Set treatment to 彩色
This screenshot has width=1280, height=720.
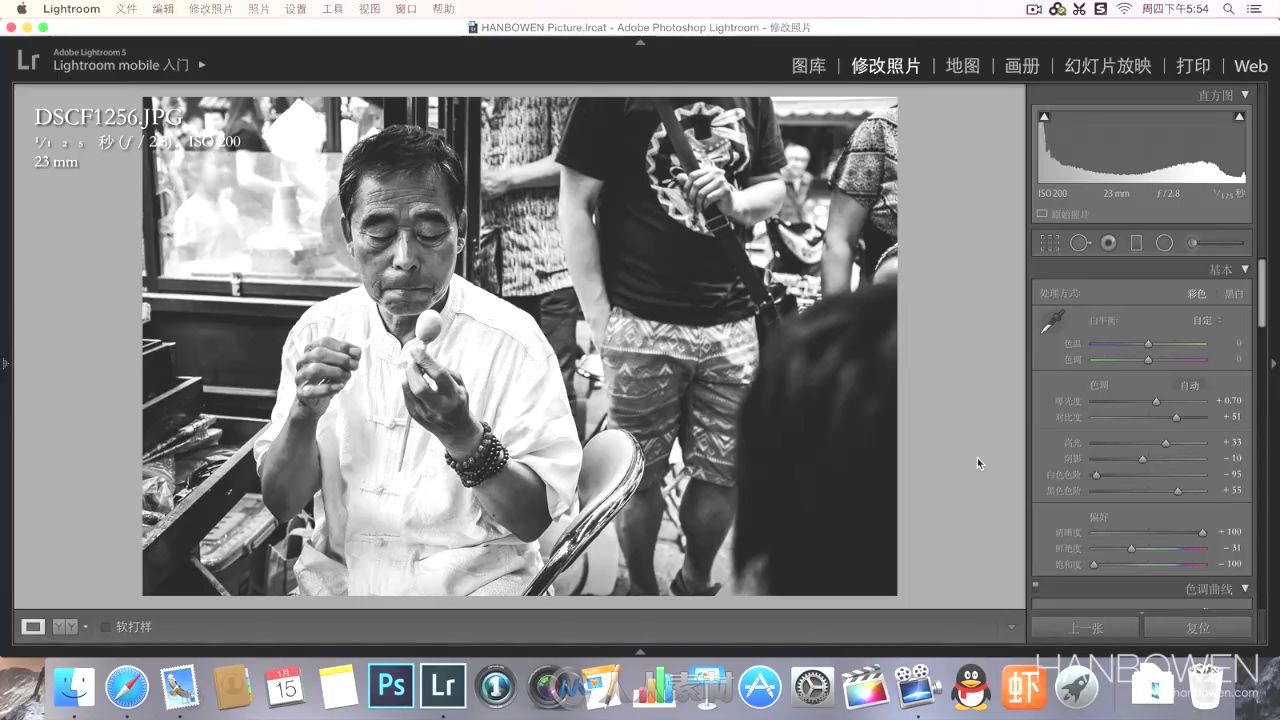(x=1196, y=294)
